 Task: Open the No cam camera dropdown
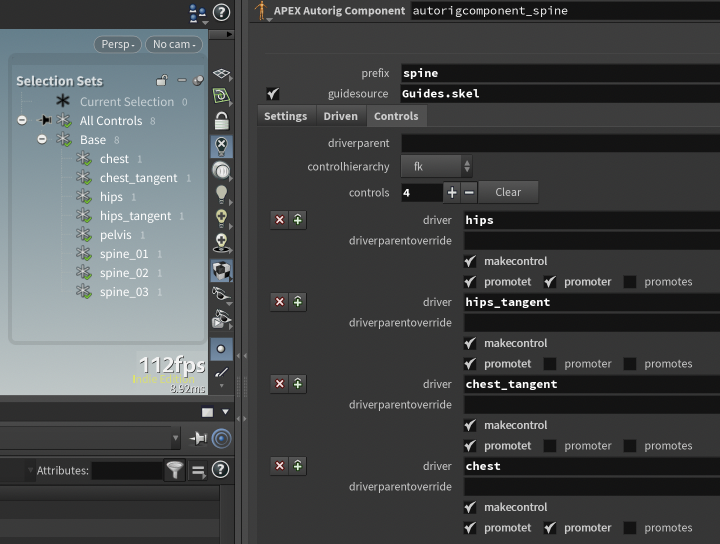(174, 44)
